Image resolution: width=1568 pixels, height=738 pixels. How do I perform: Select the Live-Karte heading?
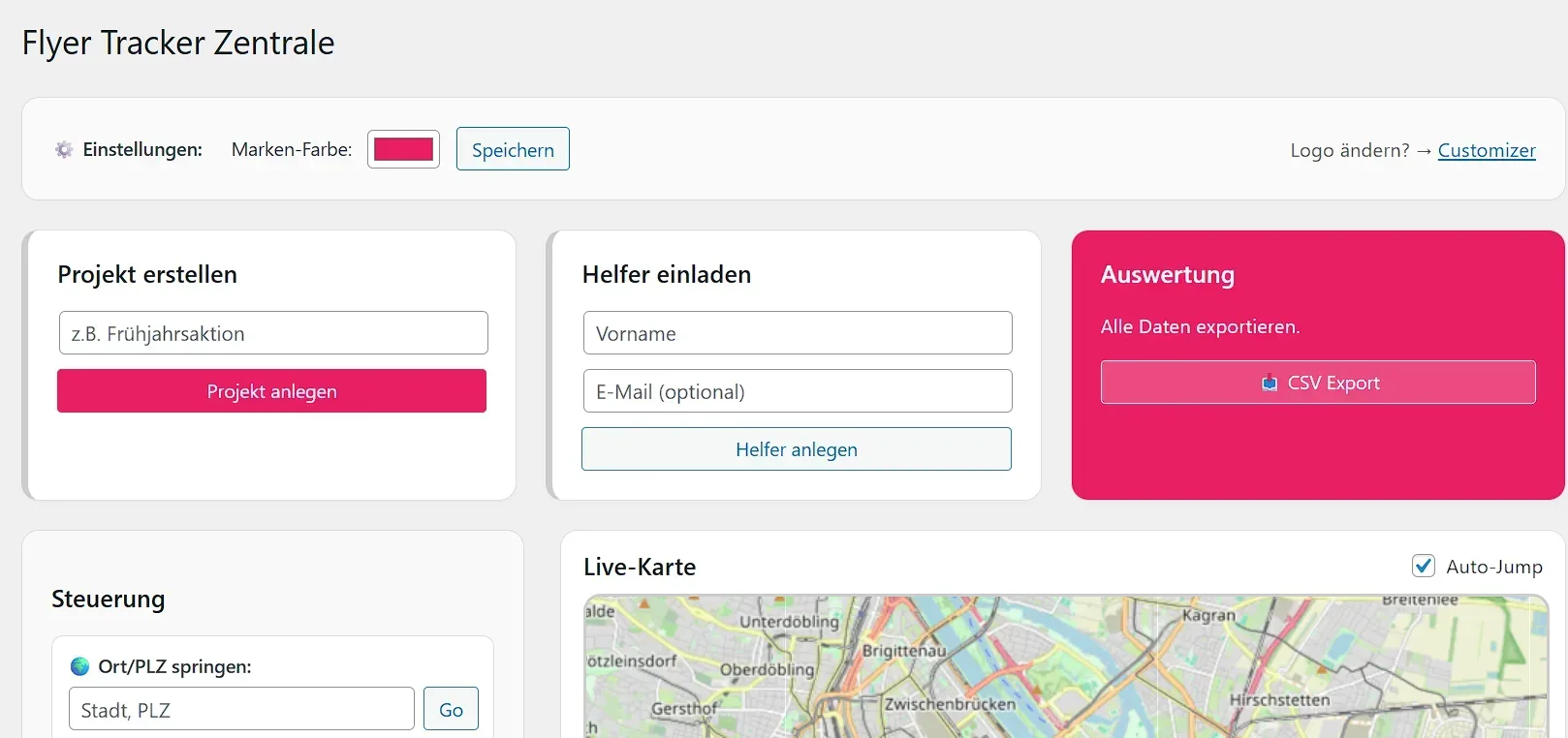coord(640,567)
